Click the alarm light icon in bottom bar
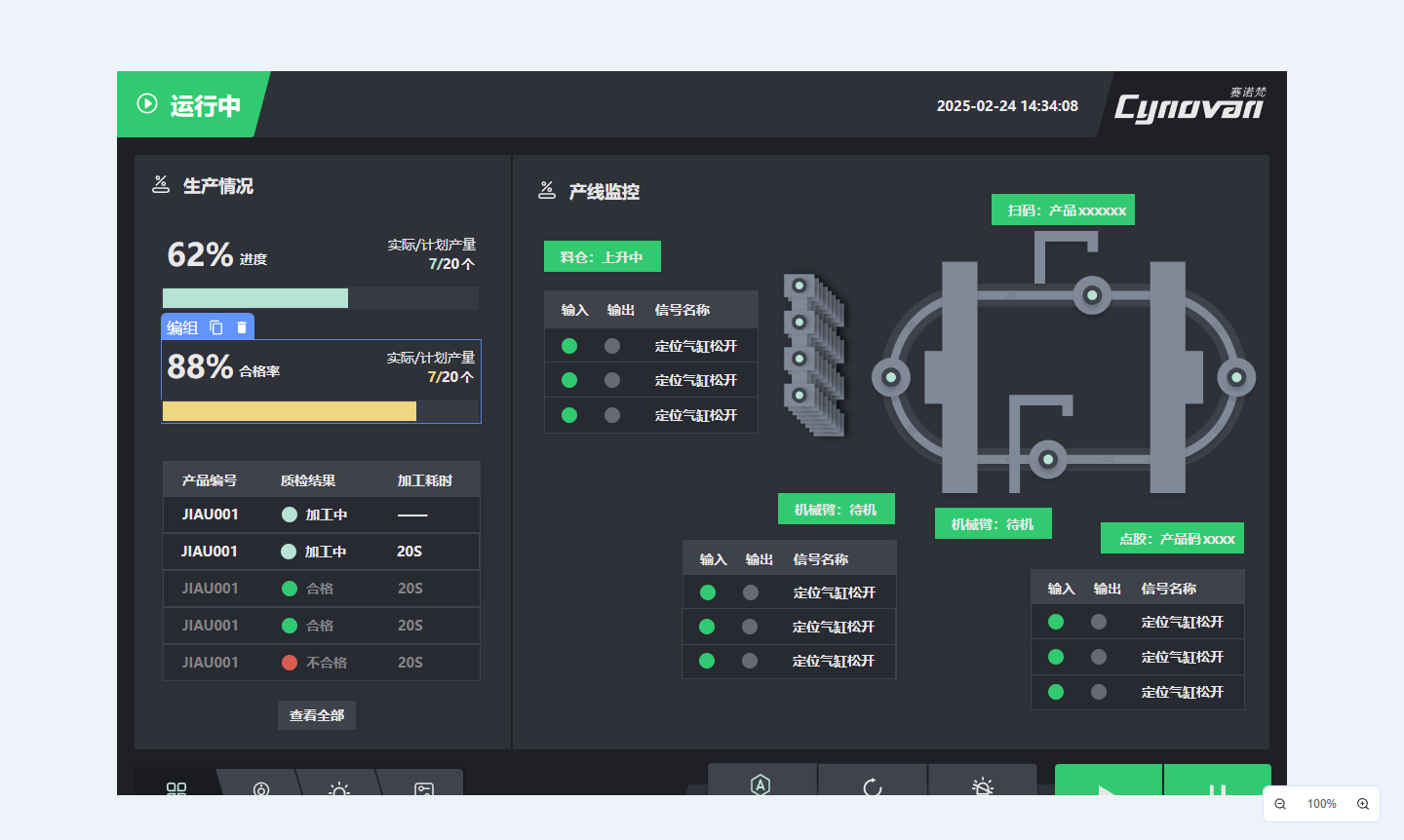The image size is (1404, 840). click(x=983, y=784)
